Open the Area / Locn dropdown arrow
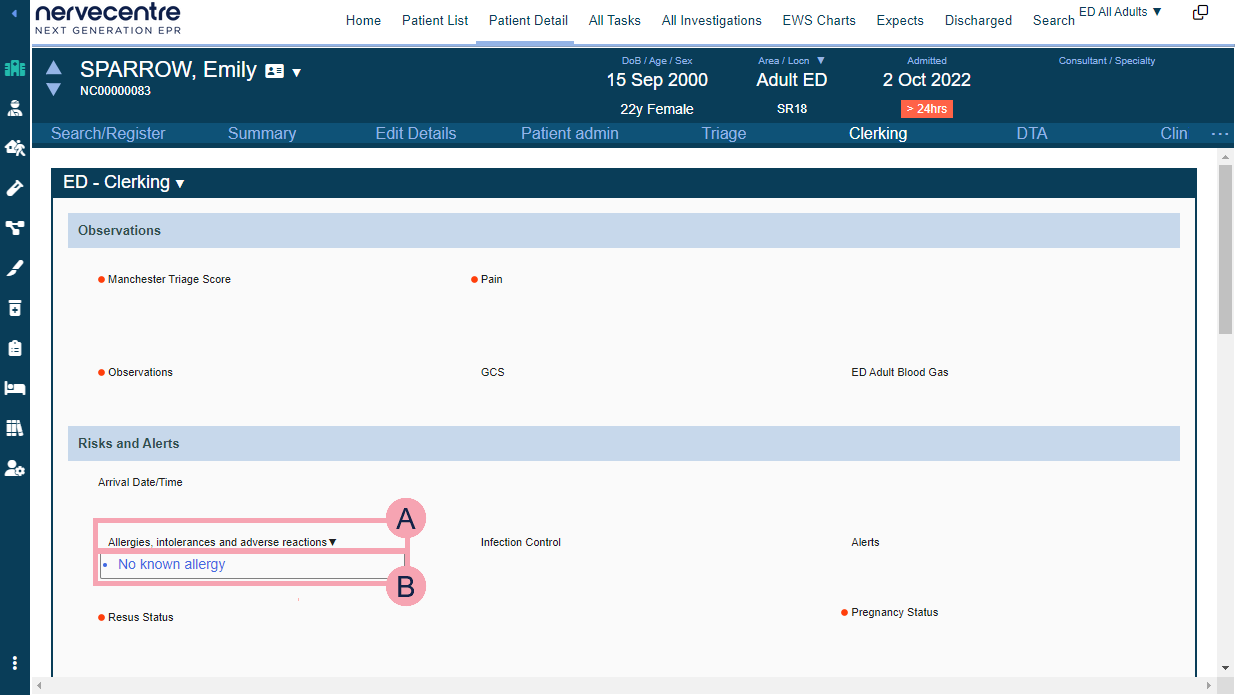Screen dimensions: 1235x695 [821, 61]
